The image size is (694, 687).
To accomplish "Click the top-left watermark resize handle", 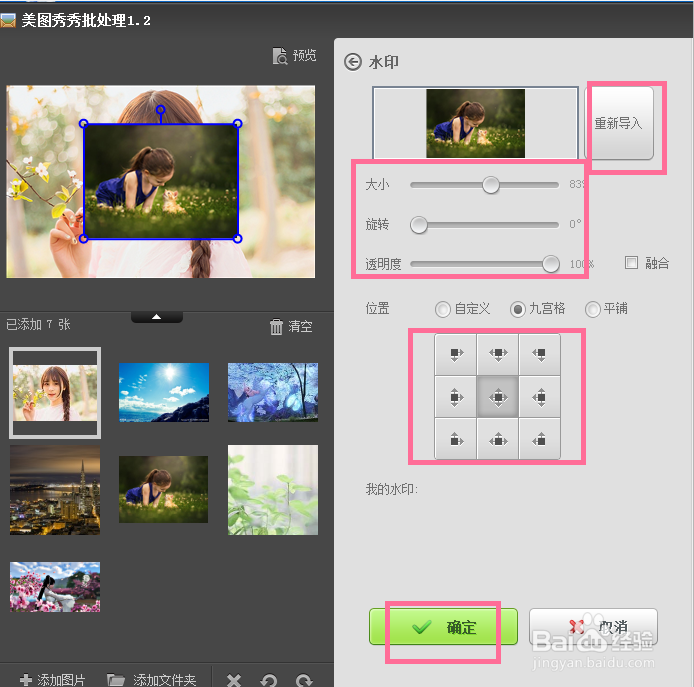I will point(83,124).
